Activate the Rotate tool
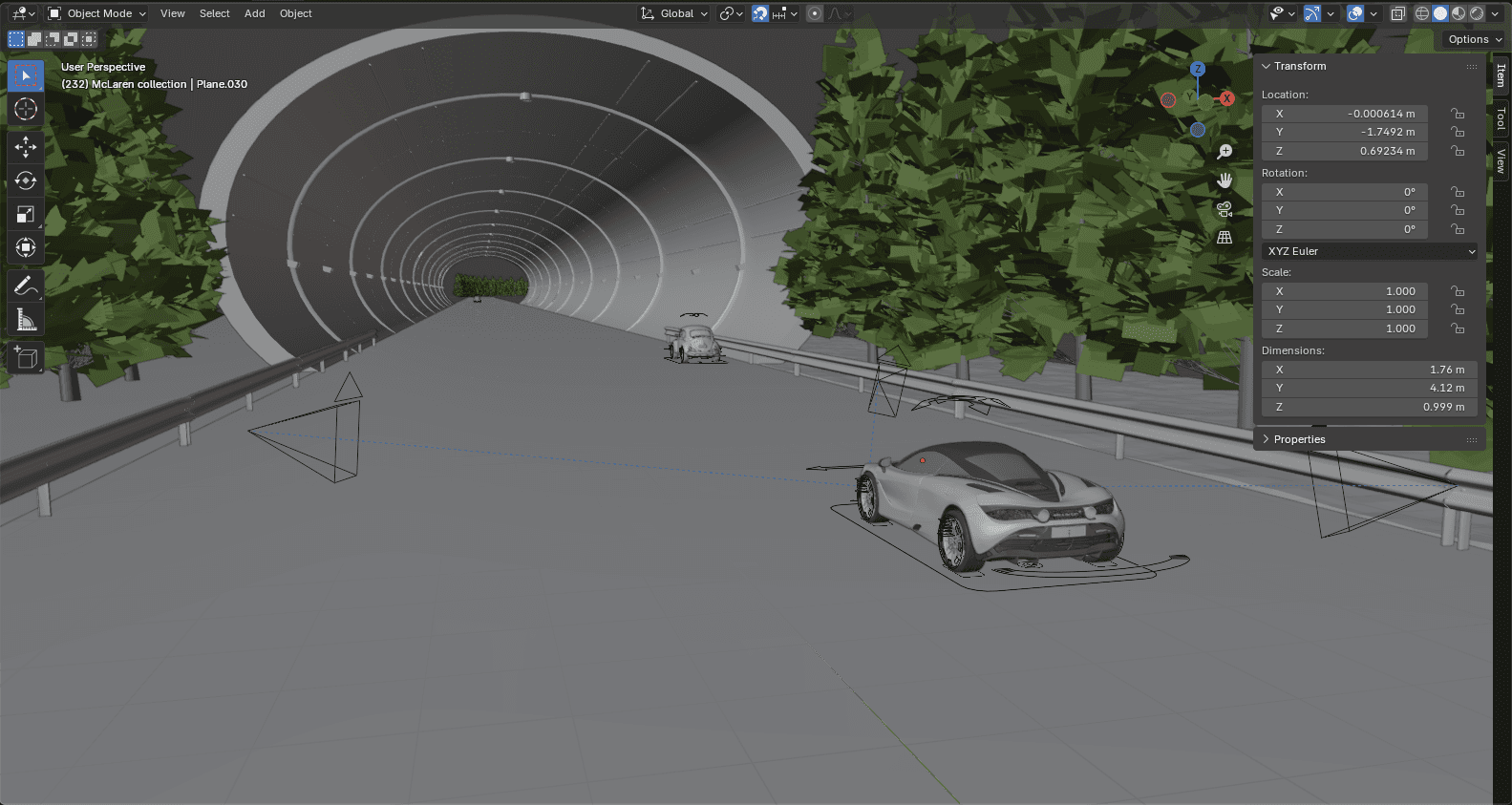 [26, 180]
